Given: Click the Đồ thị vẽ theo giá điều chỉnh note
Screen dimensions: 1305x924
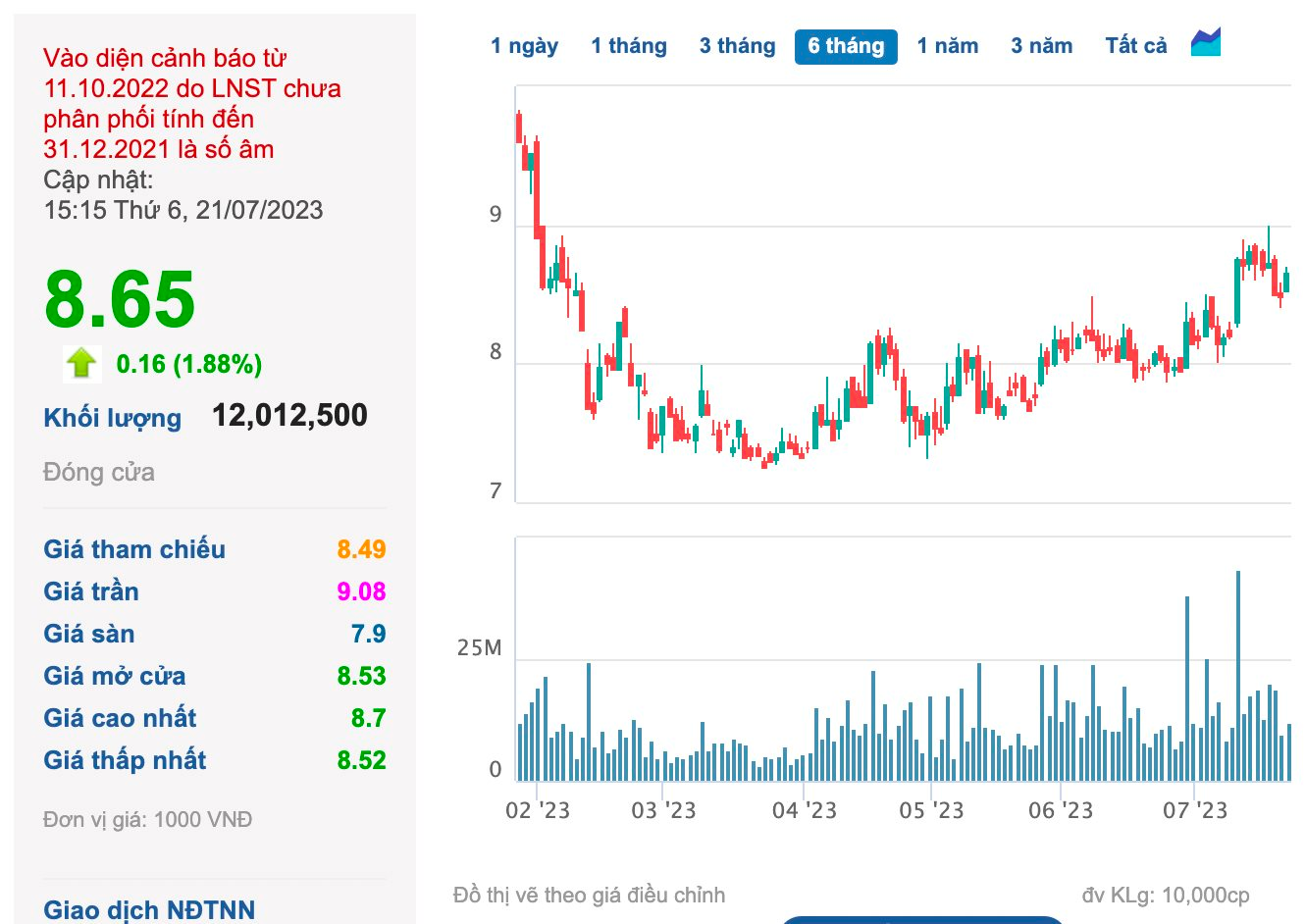Looking at the screenshot, I should click(x=590, y=895).
